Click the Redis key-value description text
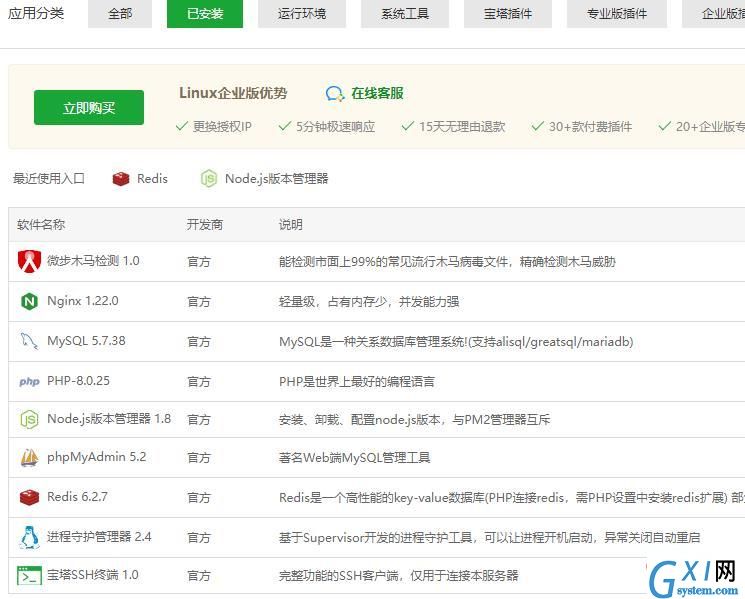This screenshot has height=599, width=745. click(512, 497)
